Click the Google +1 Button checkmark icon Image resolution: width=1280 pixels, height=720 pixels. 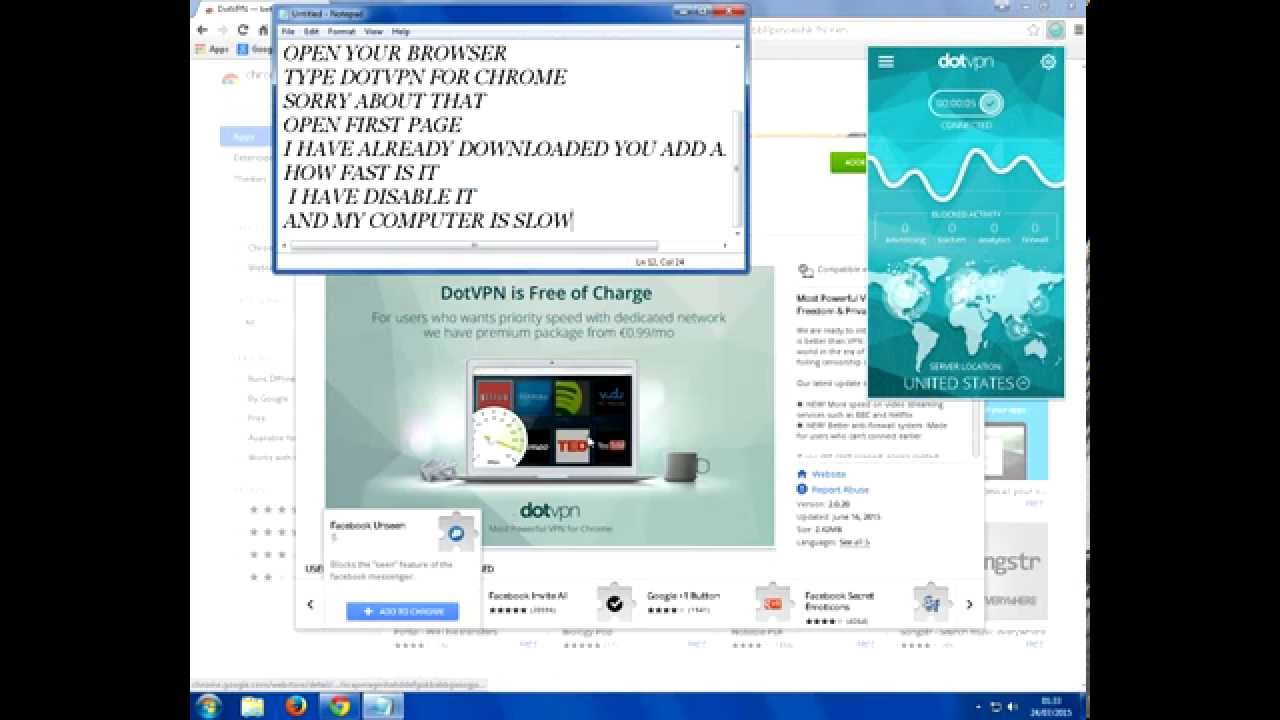(x=615, y=603)
